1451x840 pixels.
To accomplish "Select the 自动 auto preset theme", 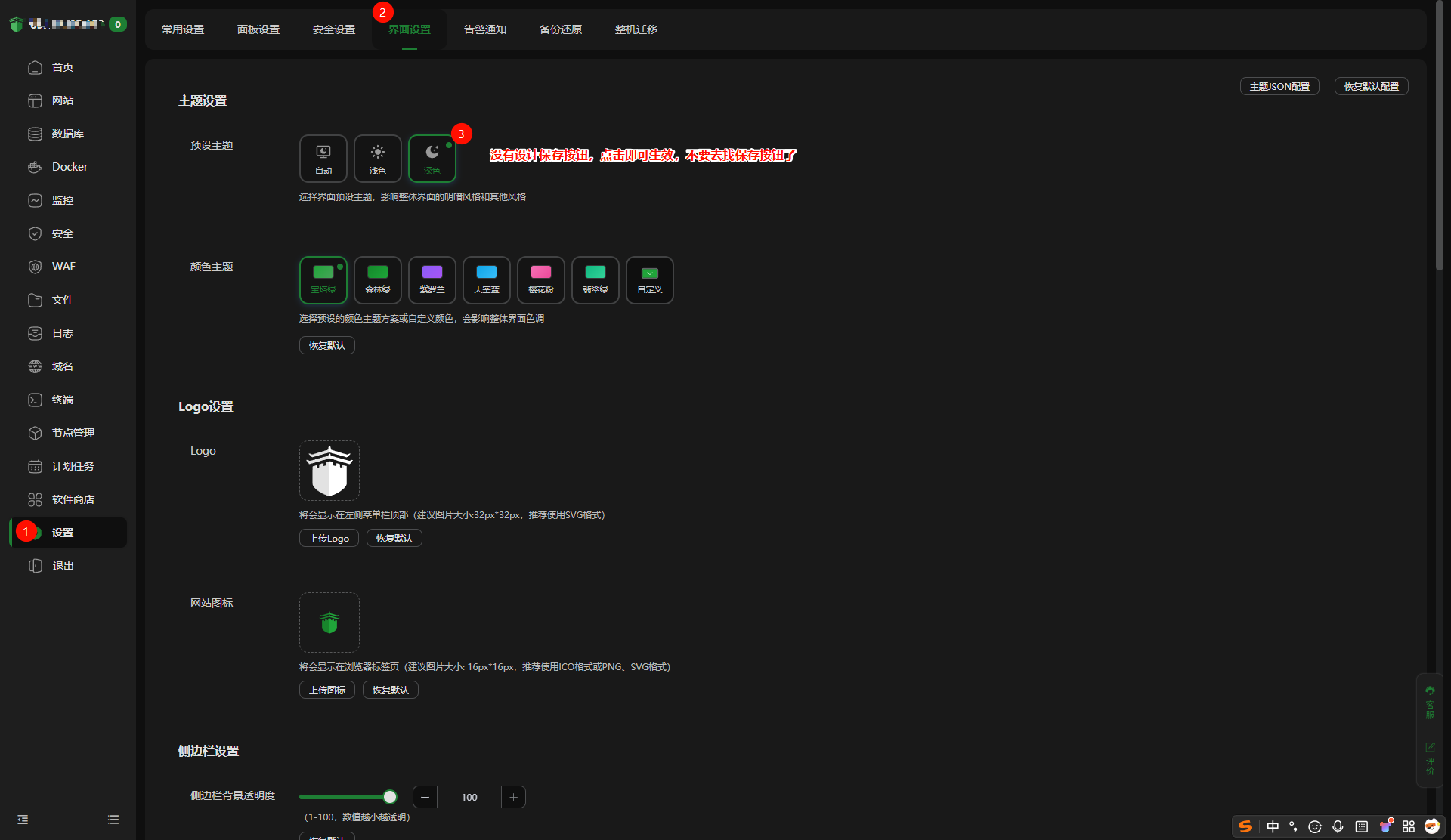I will (323, 159).
